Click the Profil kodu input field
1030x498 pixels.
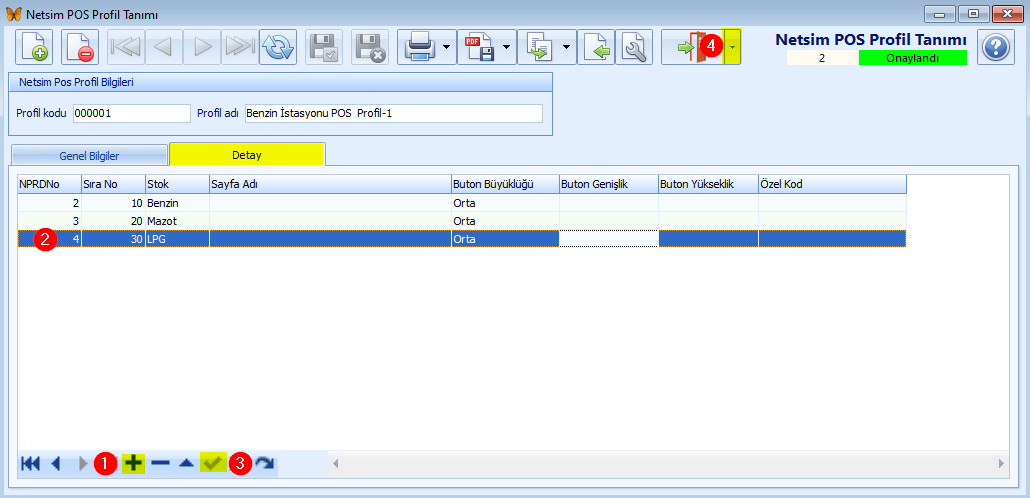(x=130, y=113)
